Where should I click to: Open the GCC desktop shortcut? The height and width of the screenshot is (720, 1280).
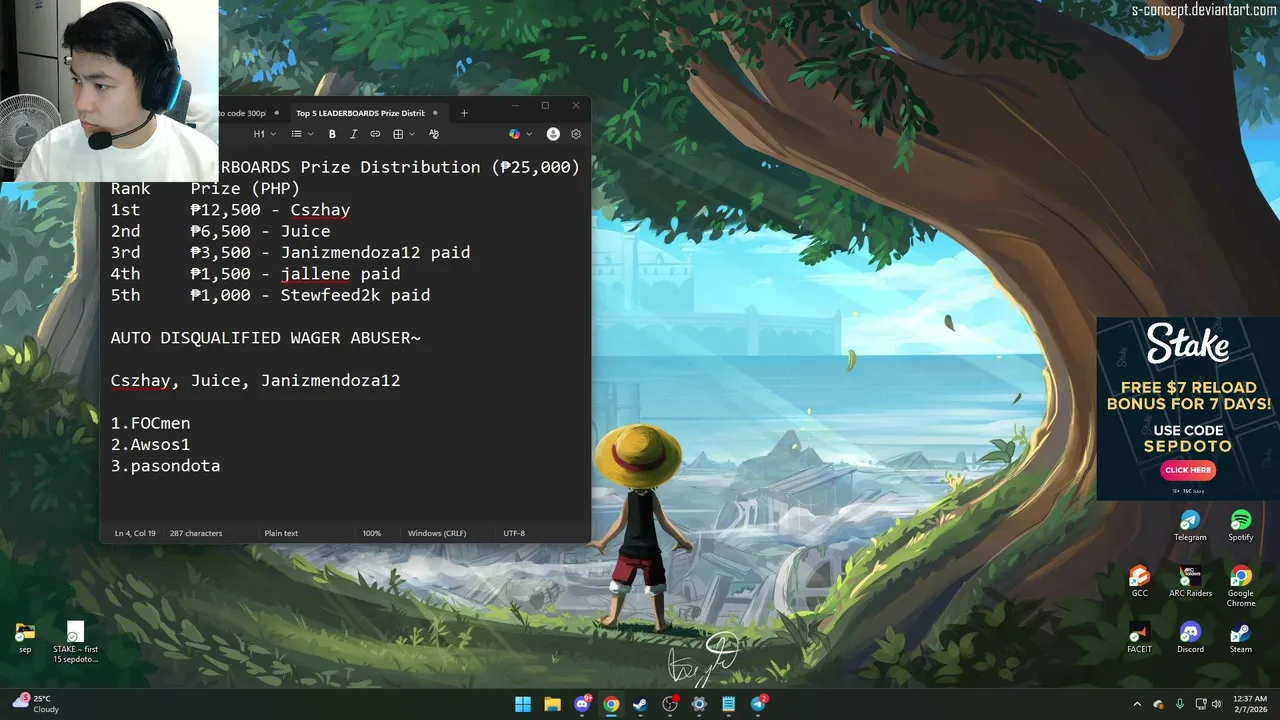click(1139, 582)
